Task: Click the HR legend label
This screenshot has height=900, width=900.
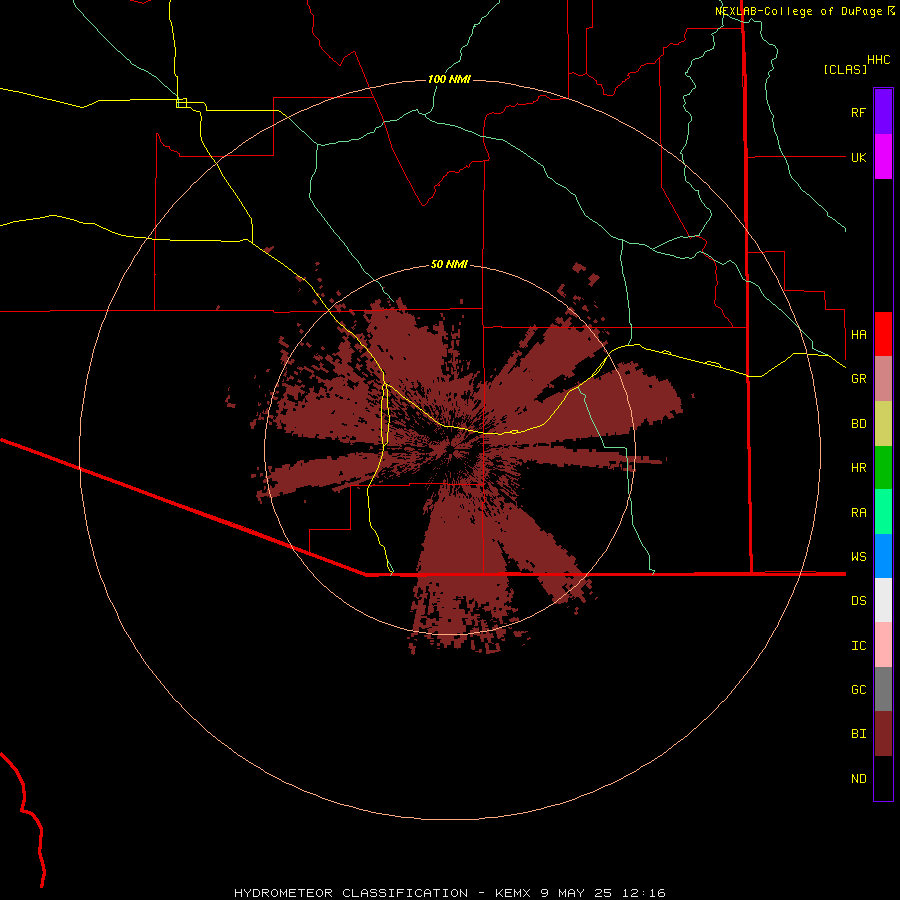Action: (x=858, y=468)
